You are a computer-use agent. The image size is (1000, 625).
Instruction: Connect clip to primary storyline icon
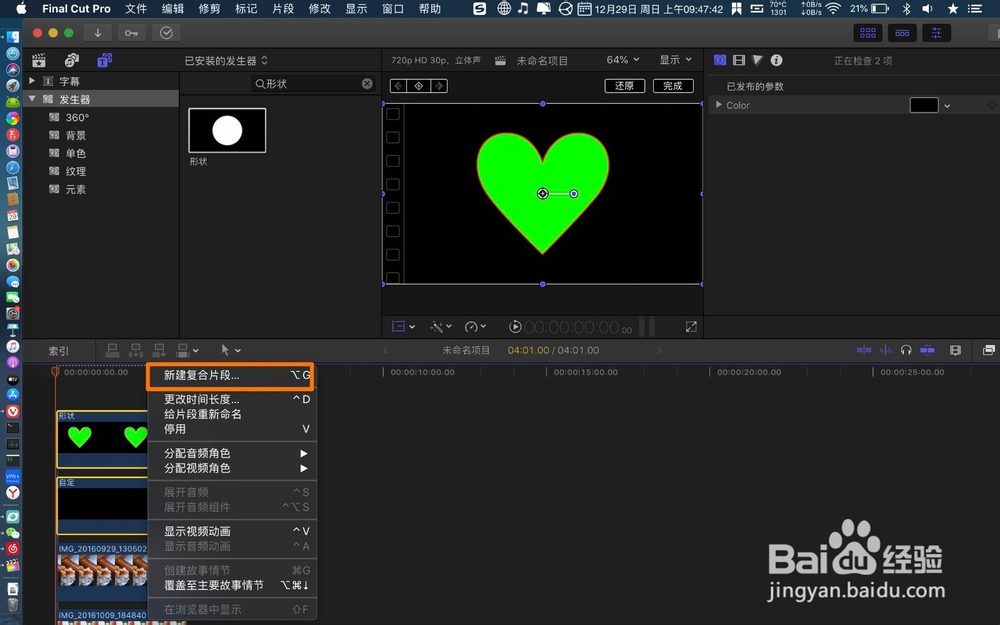coord(112,349)
